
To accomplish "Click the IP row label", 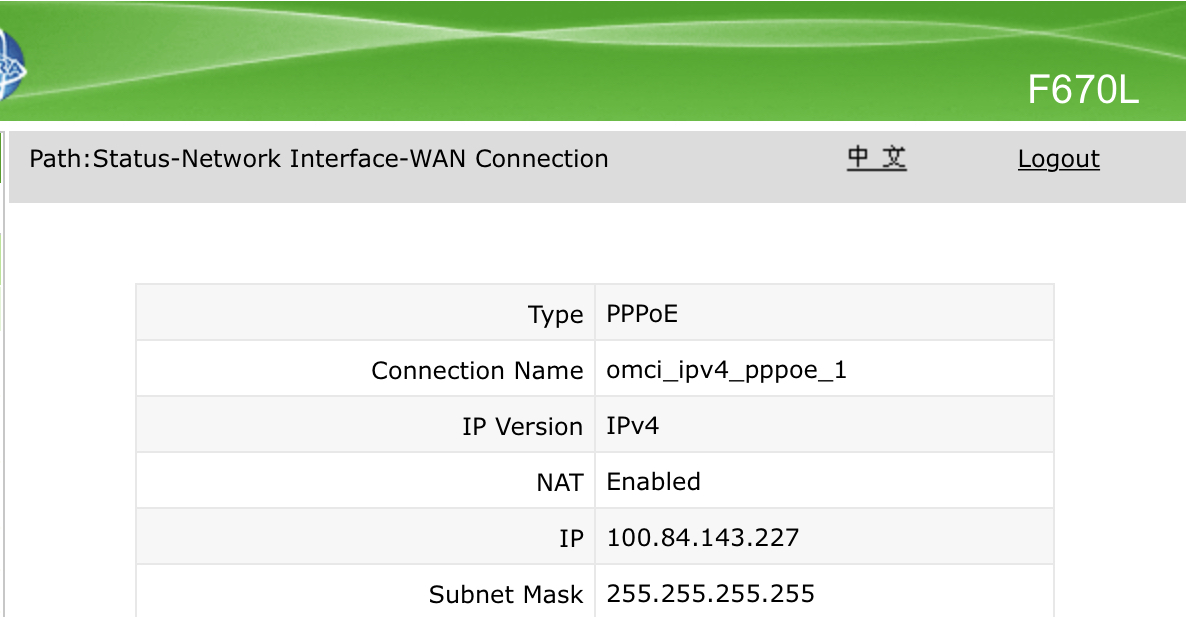I will coord(571,538).
